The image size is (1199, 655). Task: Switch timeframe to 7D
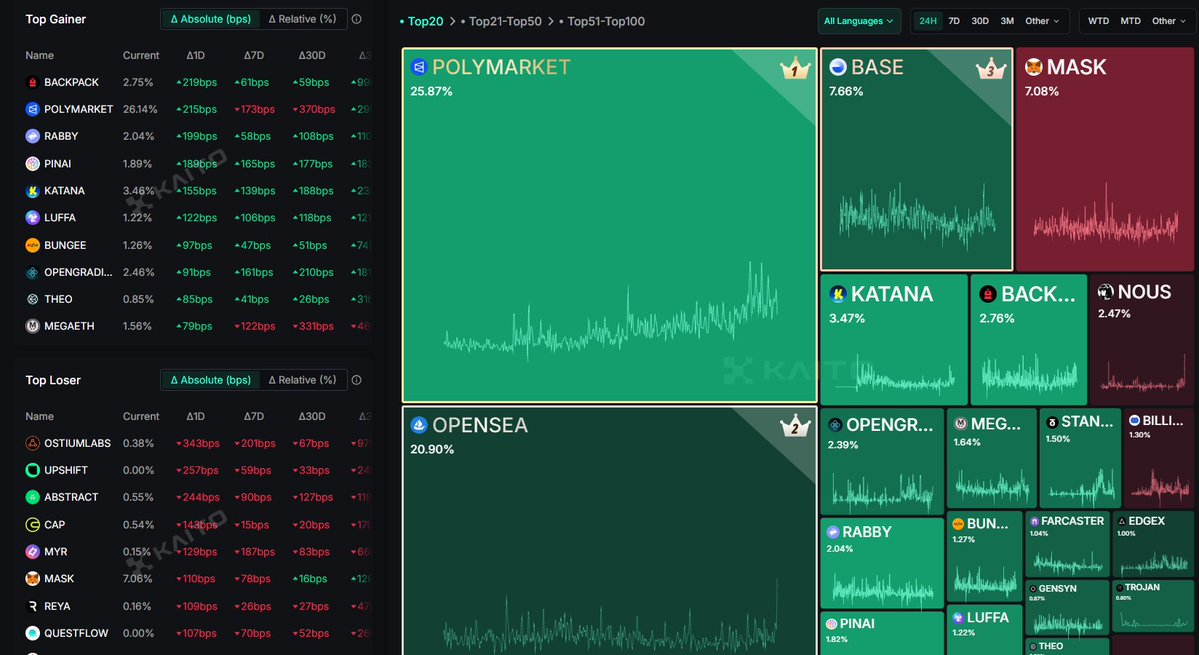[x=954, y=21]
